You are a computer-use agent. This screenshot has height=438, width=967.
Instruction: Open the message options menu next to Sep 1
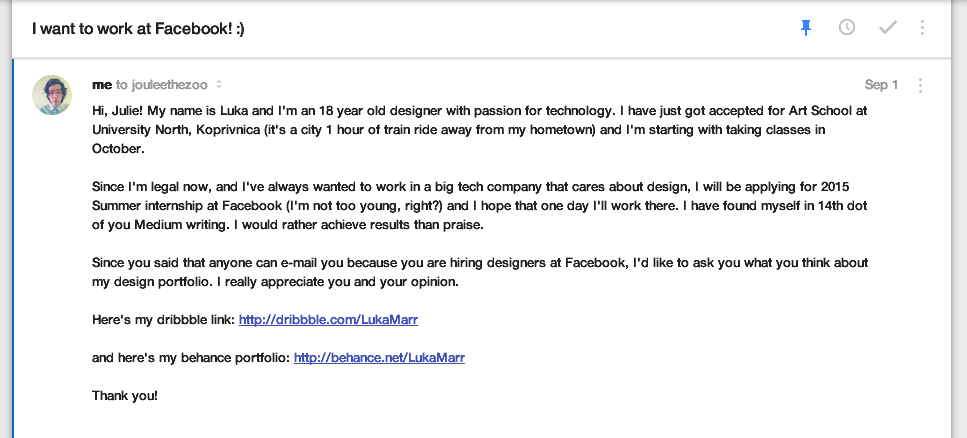pyautogui.click(x=920, y=85)
